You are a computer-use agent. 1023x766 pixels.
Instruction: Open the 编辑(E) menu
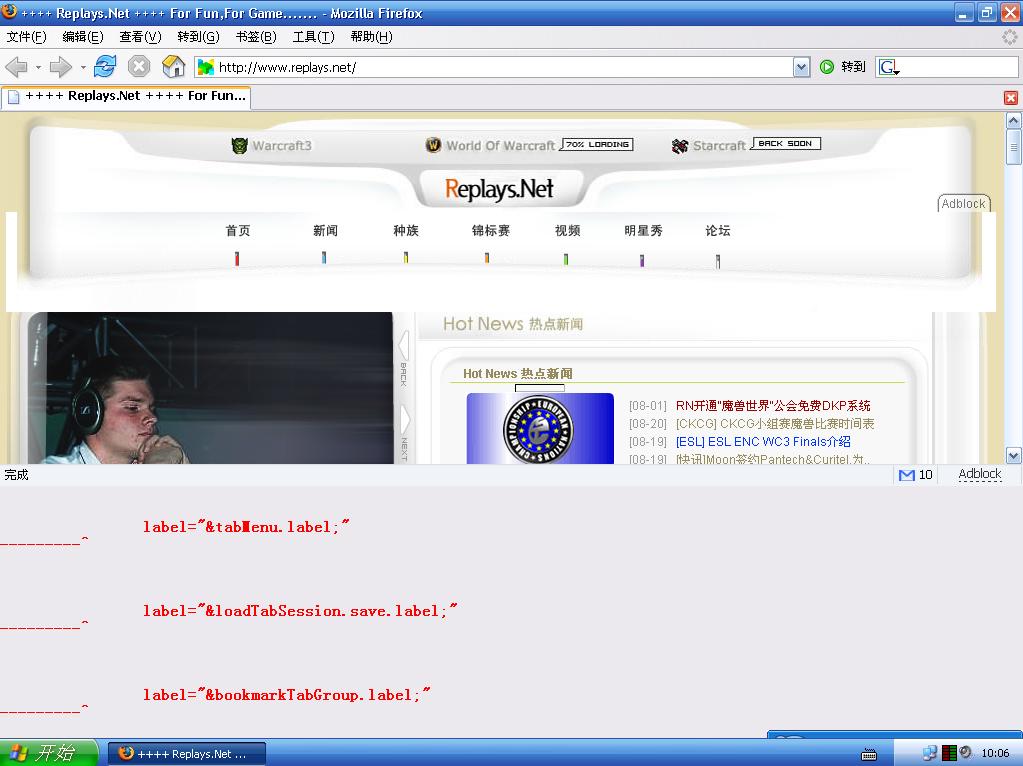(83, 37)
